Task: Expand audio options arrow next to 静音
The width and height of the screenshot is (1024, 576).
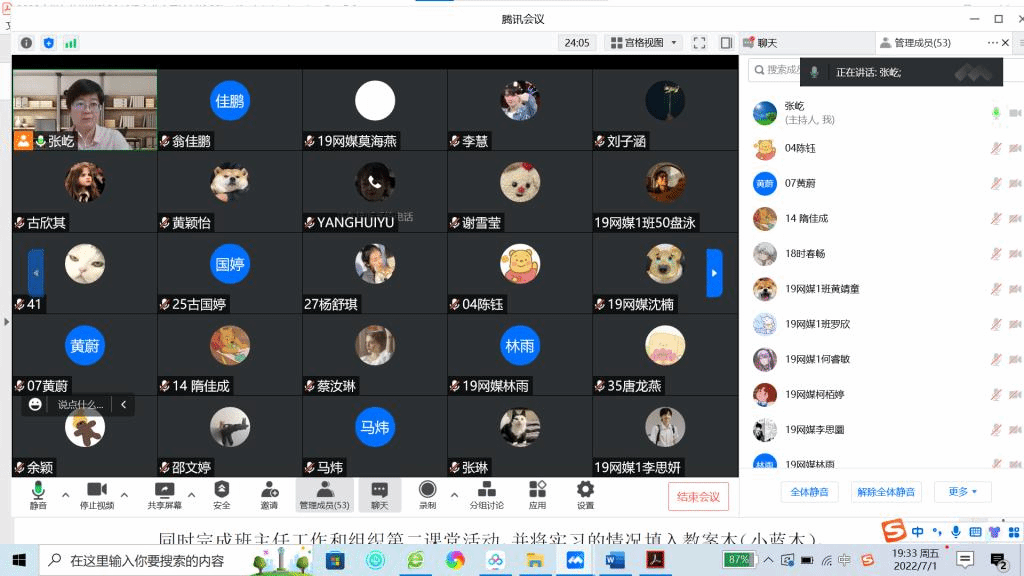Action: 66,494
